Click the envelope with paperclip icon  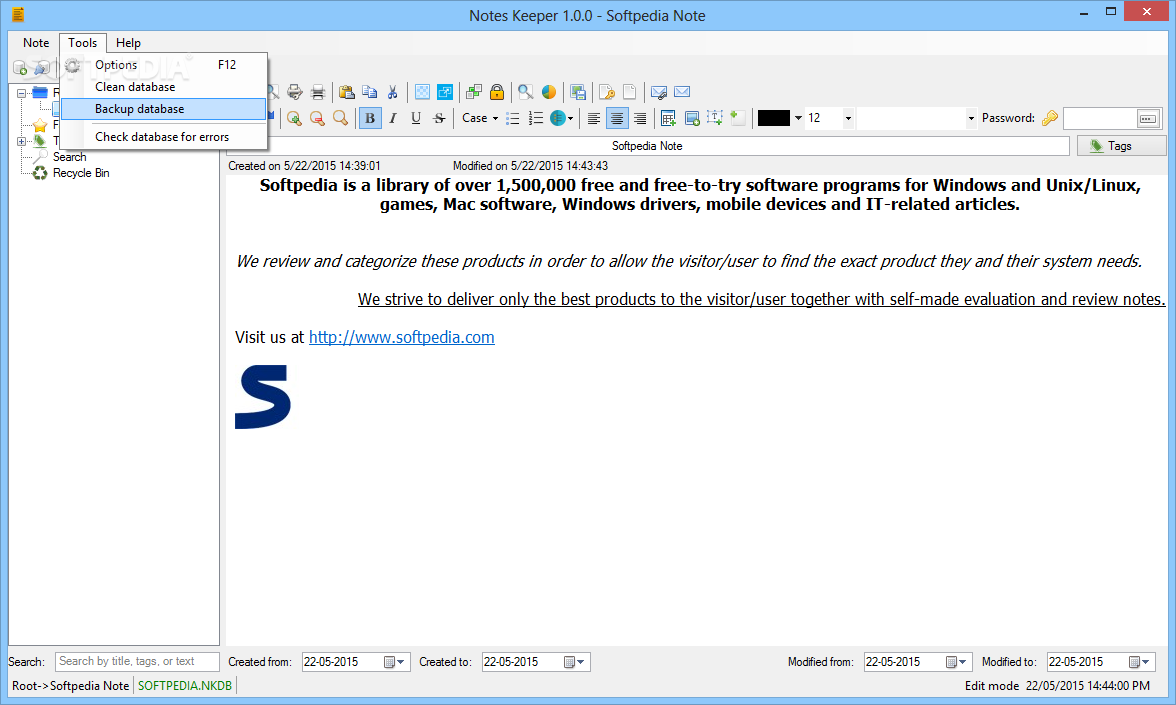point(659,92)
